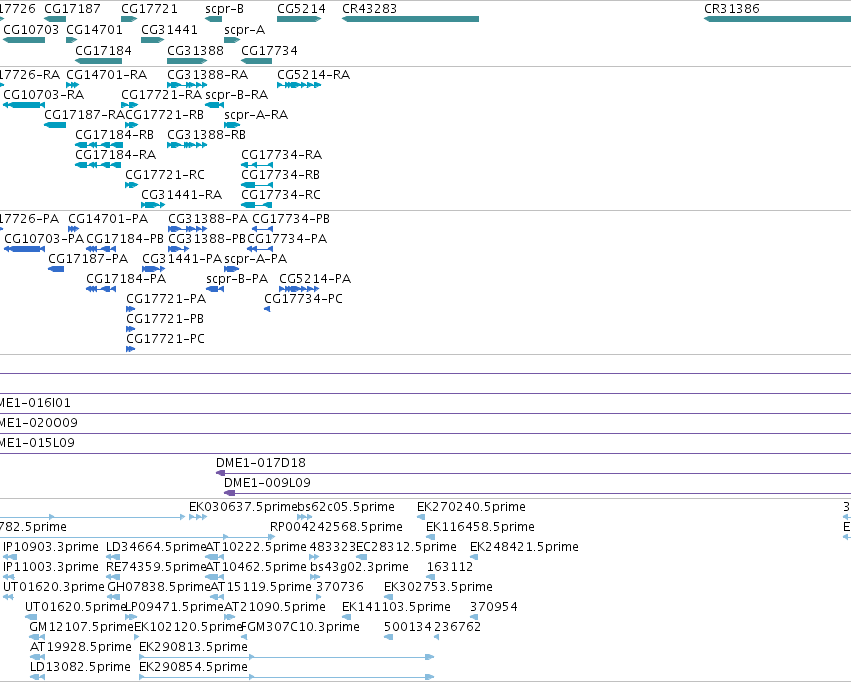Image resolution: width=851 pixels, height=682 pixels.
Task: Open transcript CG17184-RA
Action: pyautogui.click(x=98, y=165)
